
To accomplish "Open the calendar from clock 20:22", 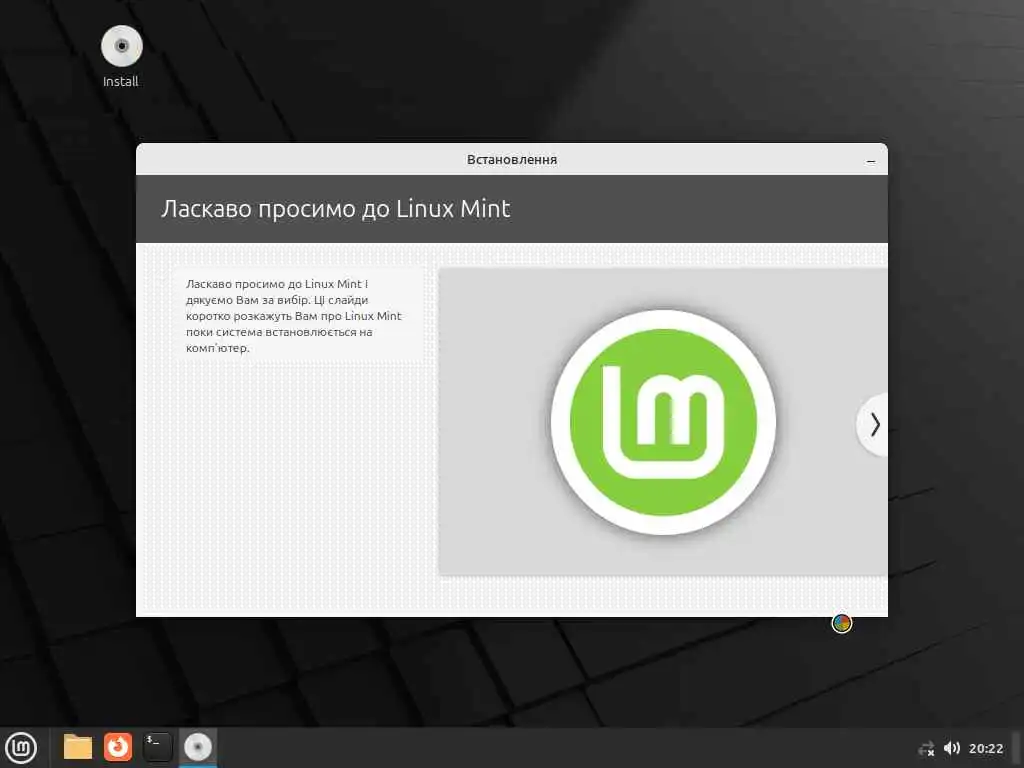I will tap(985, 748).
